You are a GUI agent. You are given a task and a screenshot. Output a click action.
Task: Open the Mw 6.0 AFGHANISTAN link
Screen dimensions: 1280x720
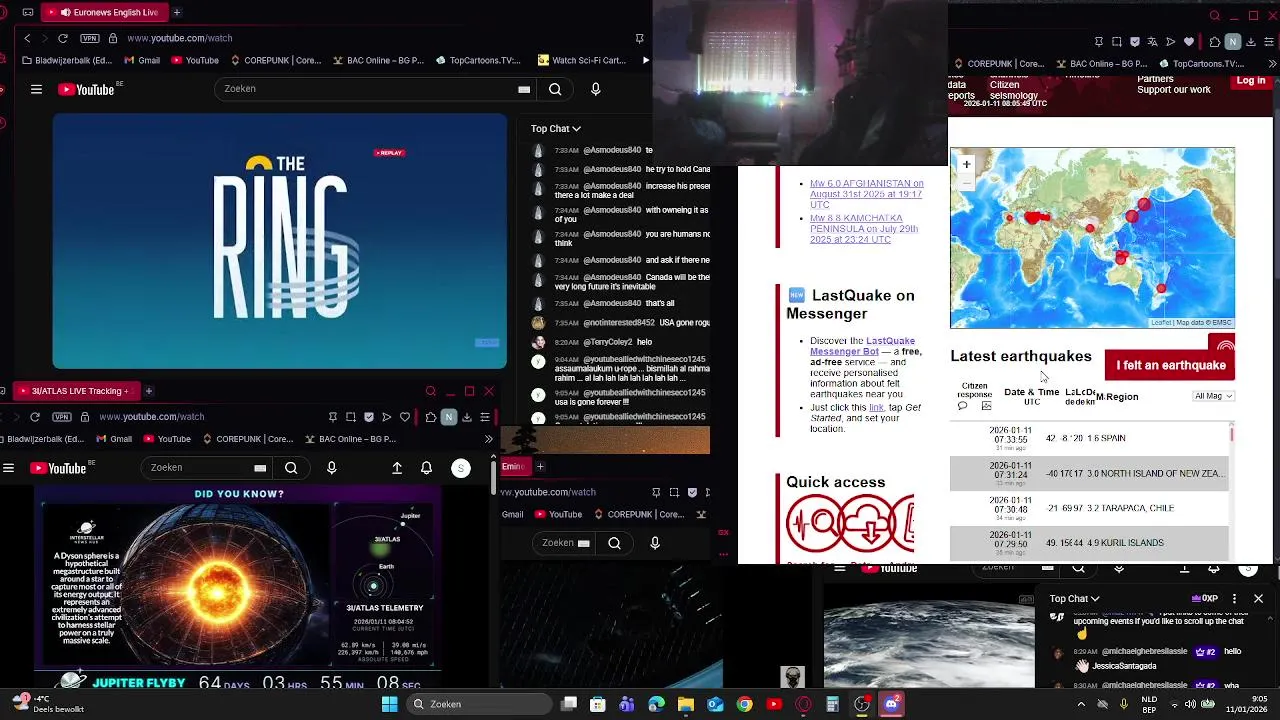(866, 194)
